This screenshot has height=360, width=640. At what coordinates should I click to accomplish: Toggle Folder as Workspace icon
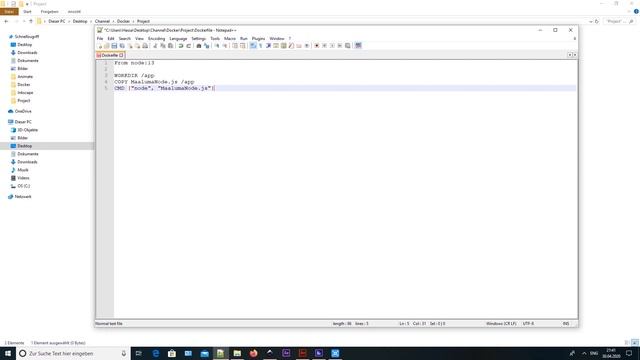(299, 46)
